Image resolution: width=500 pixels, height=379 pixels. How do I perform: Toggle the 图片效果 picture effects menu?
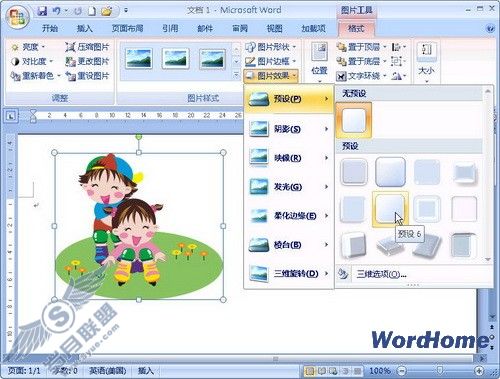271,76
